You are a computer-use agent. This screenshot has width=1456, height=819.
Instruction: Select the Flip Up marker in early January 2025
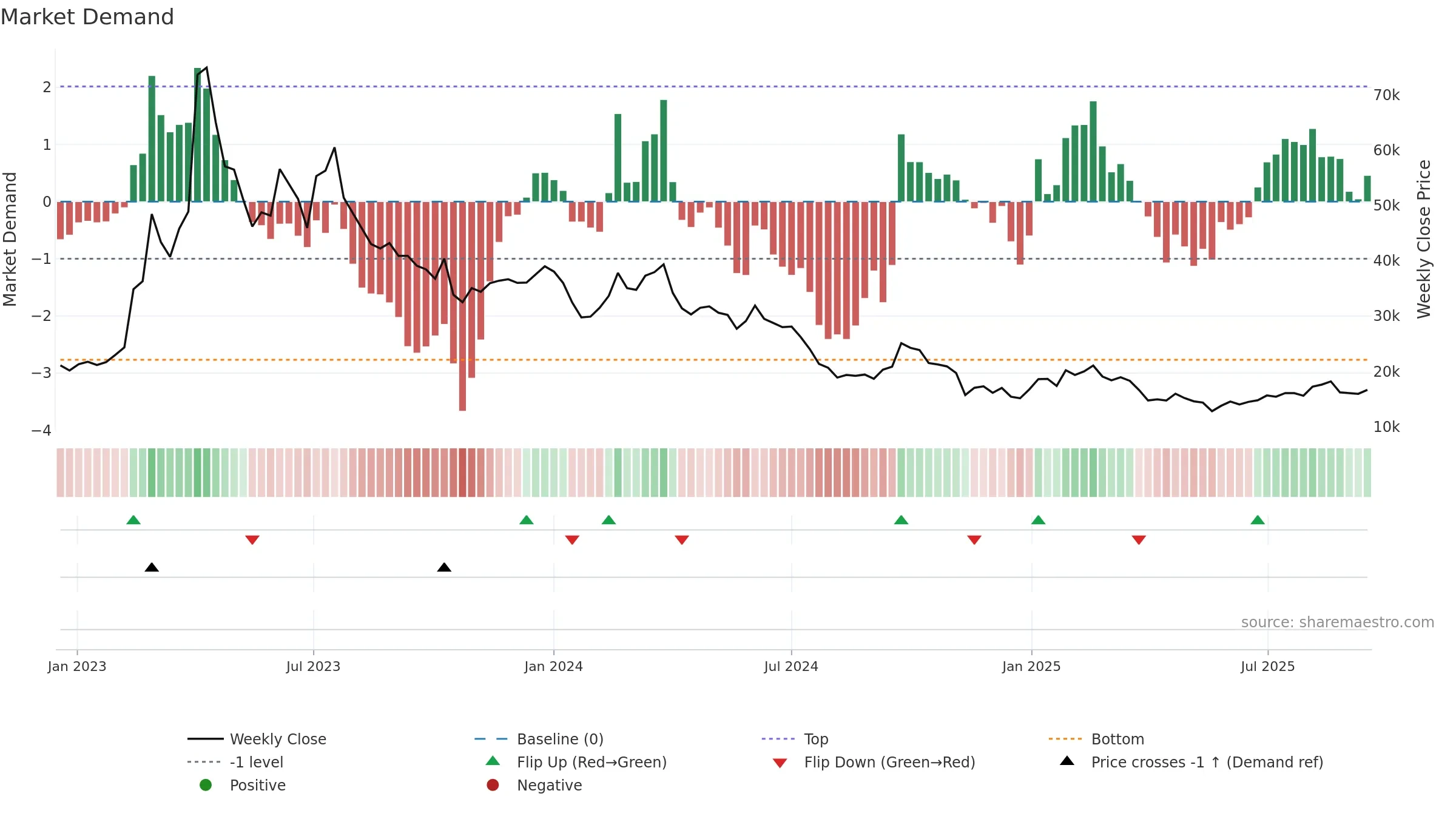click(1038, 520)
